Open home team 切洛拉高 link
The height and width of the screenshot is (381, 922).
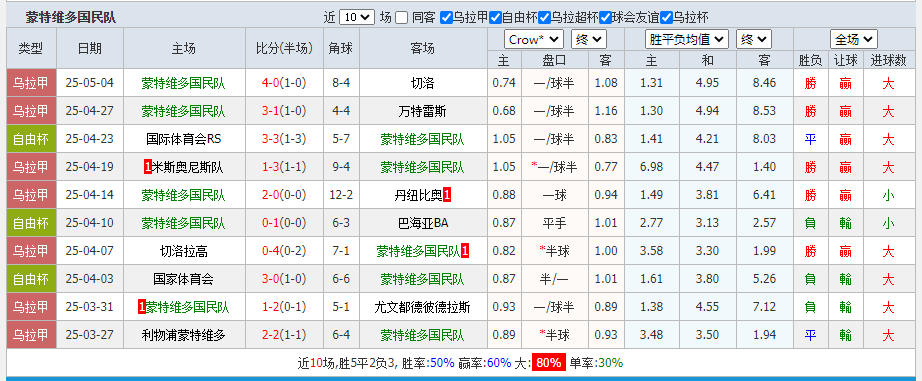point(183,251)
